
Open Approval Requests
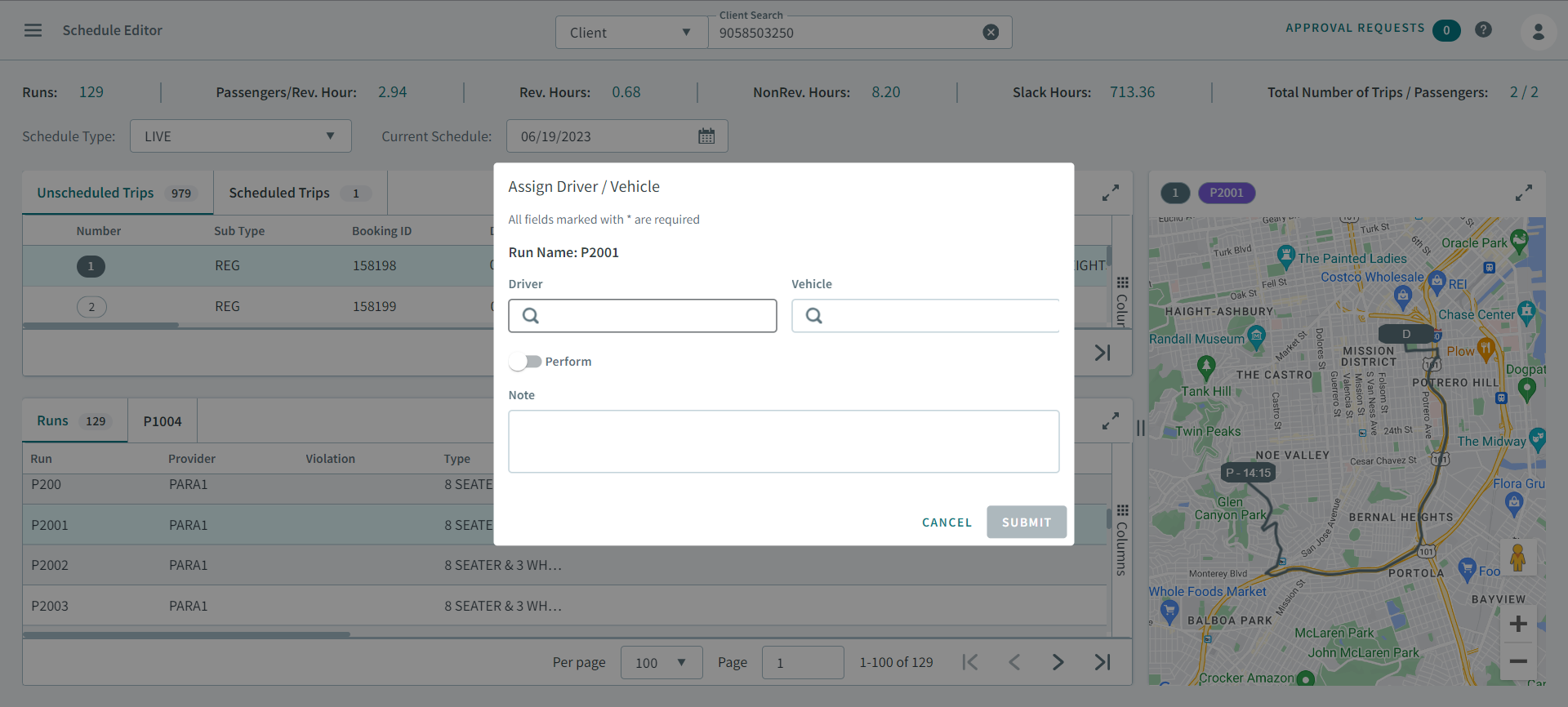tap(1373, 29)
